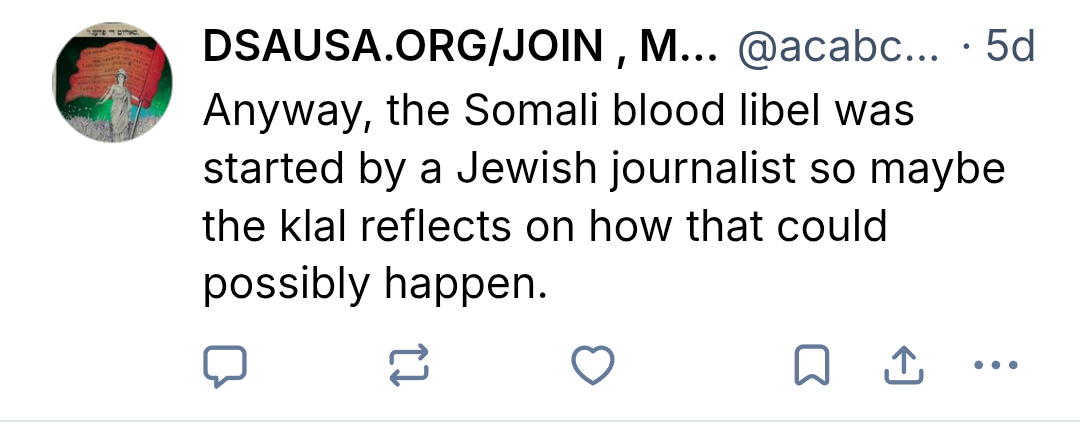
Task: Click the line starting with 'Anyway, the Somali'
Action: coord(559,110)
